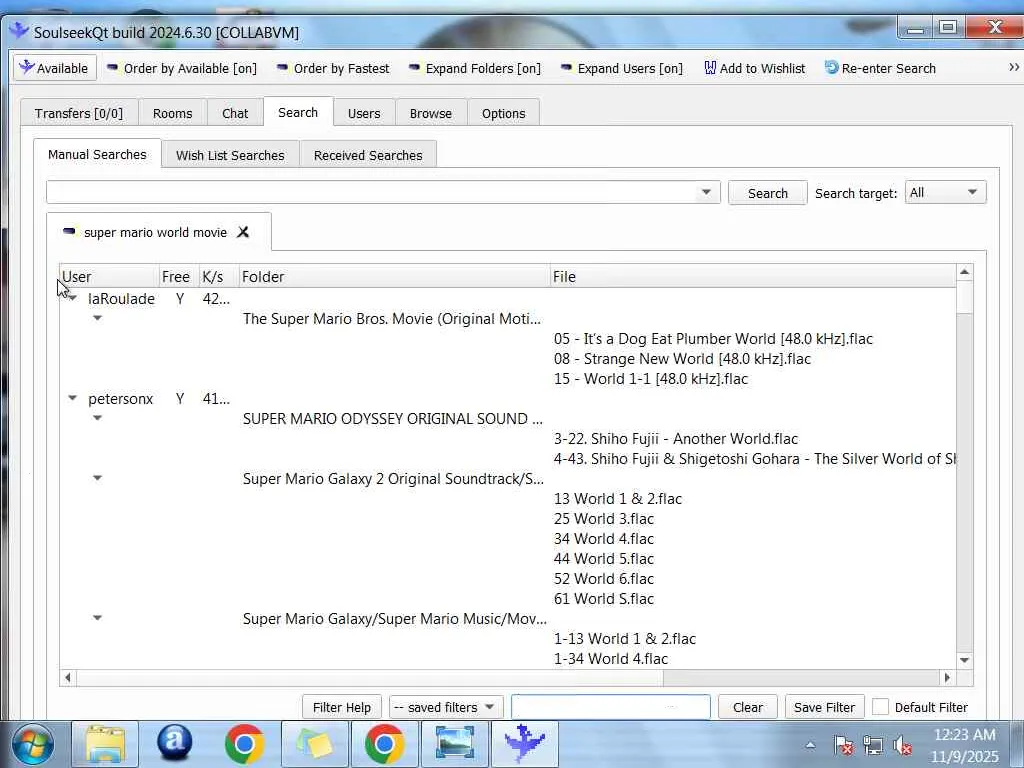The height and width of the screenshot is (768, 1024).
Task: Click into the search query field
Action: click(x=370, y=193)
